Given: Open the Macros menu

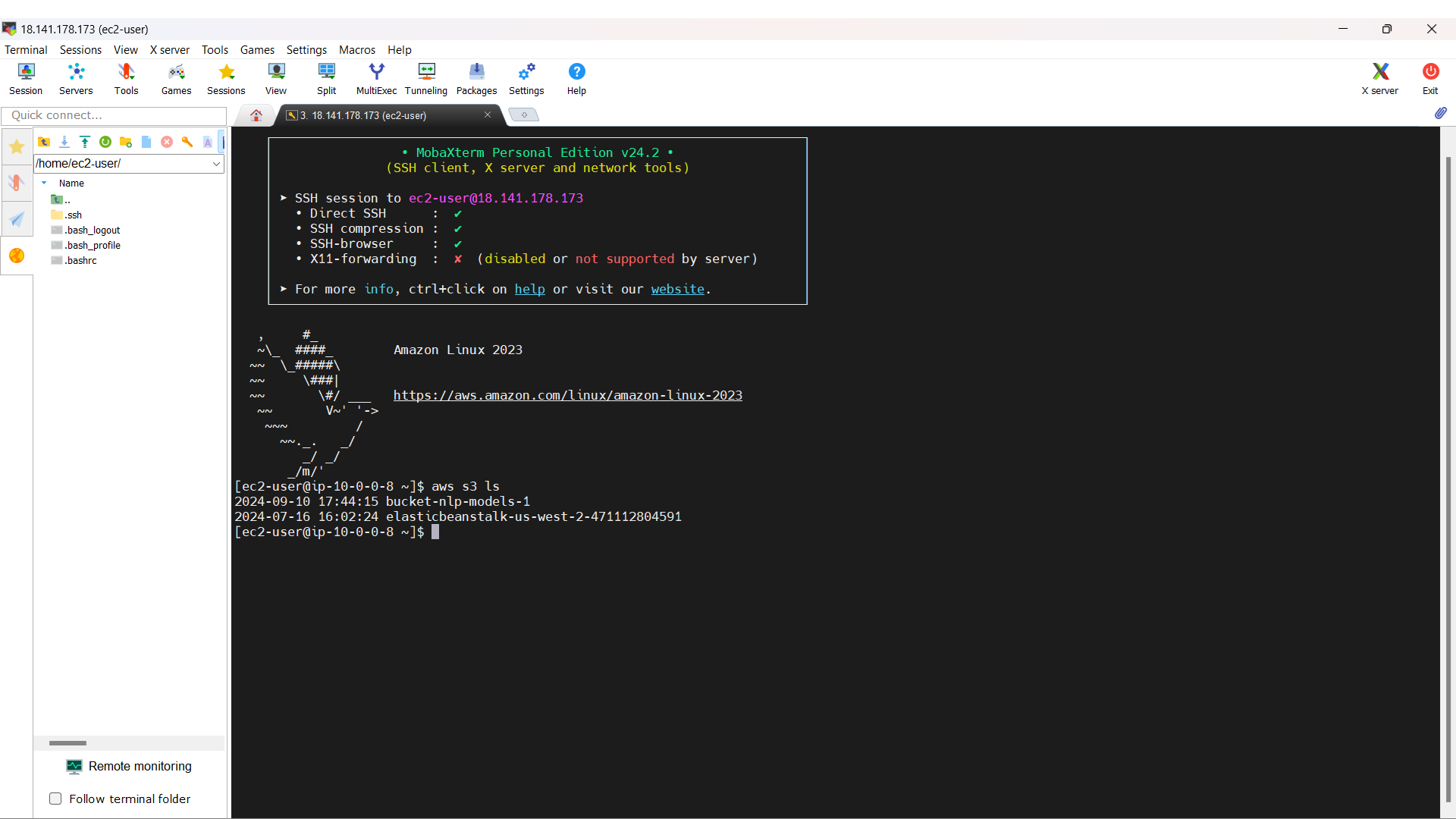Looking at the screenshot, I should [357, 50].
